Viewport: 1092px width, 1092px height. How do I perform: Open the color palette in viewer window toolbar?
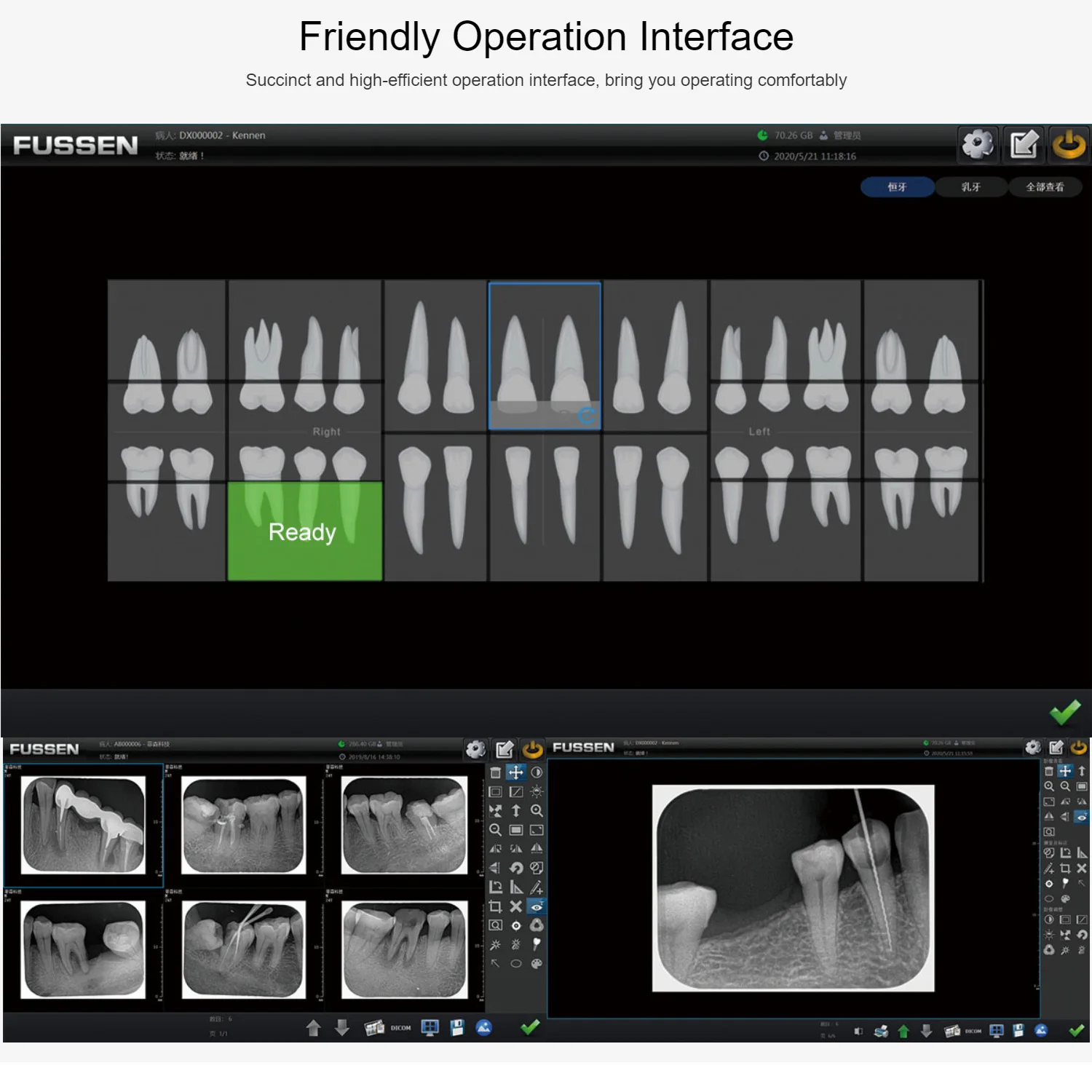1065,899
